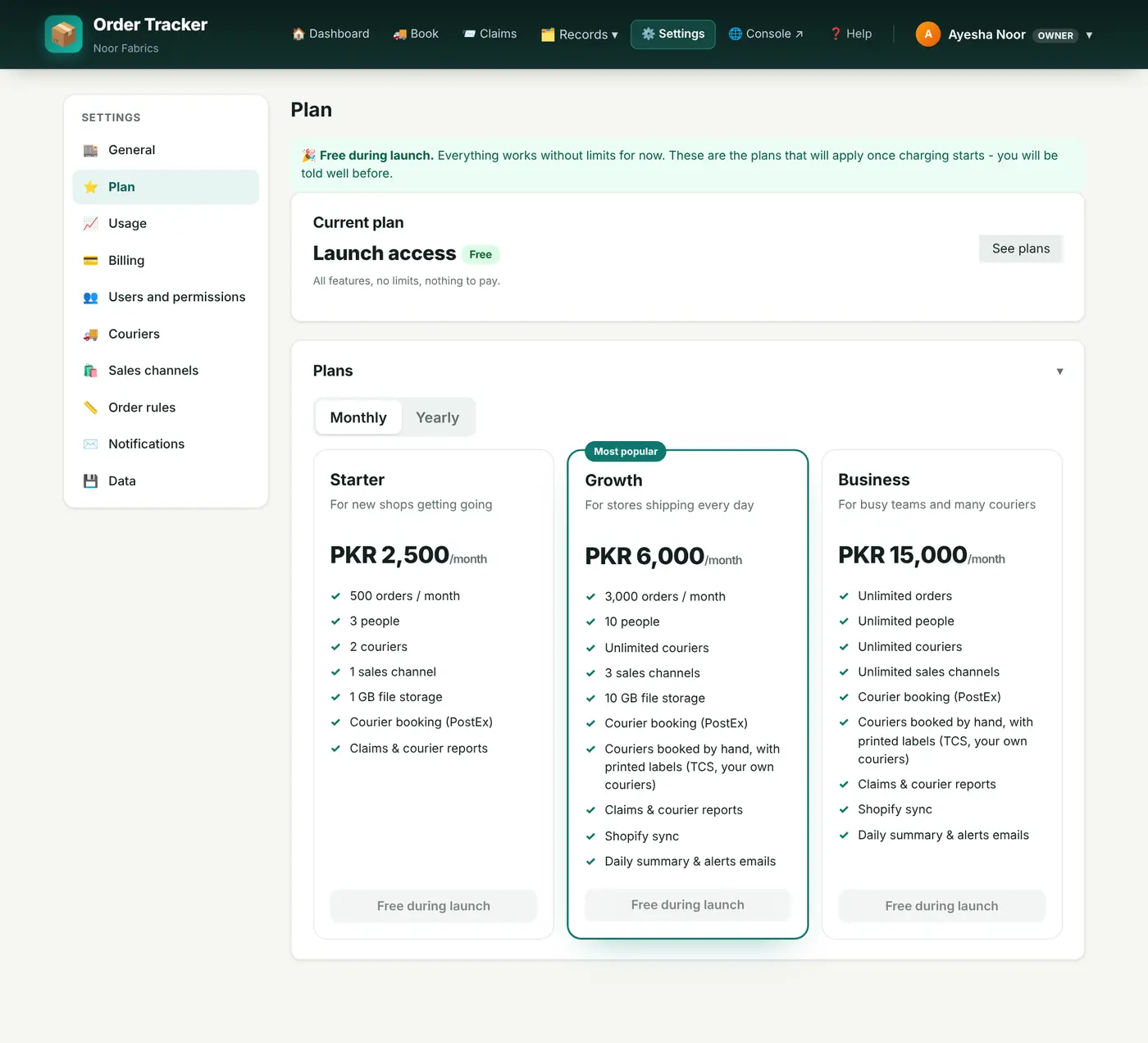
Task: Click the Couriers truck icon
Action: coord(91,335)
